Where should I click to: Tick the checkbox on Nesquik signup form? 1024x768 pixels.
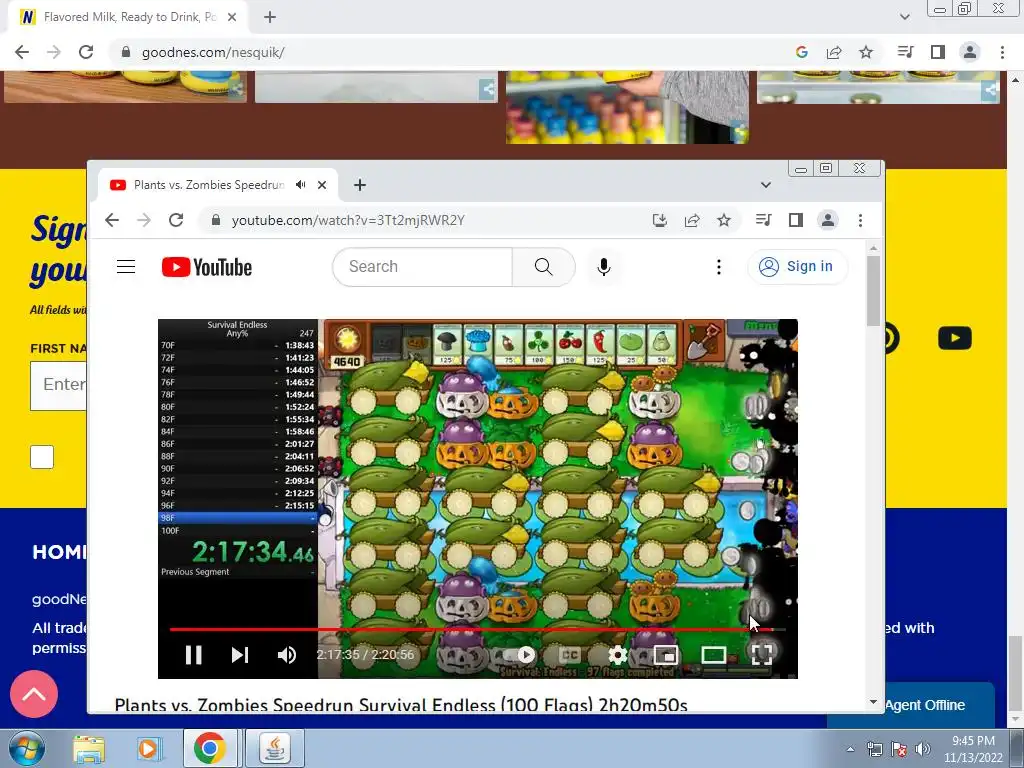coord(42,456)
